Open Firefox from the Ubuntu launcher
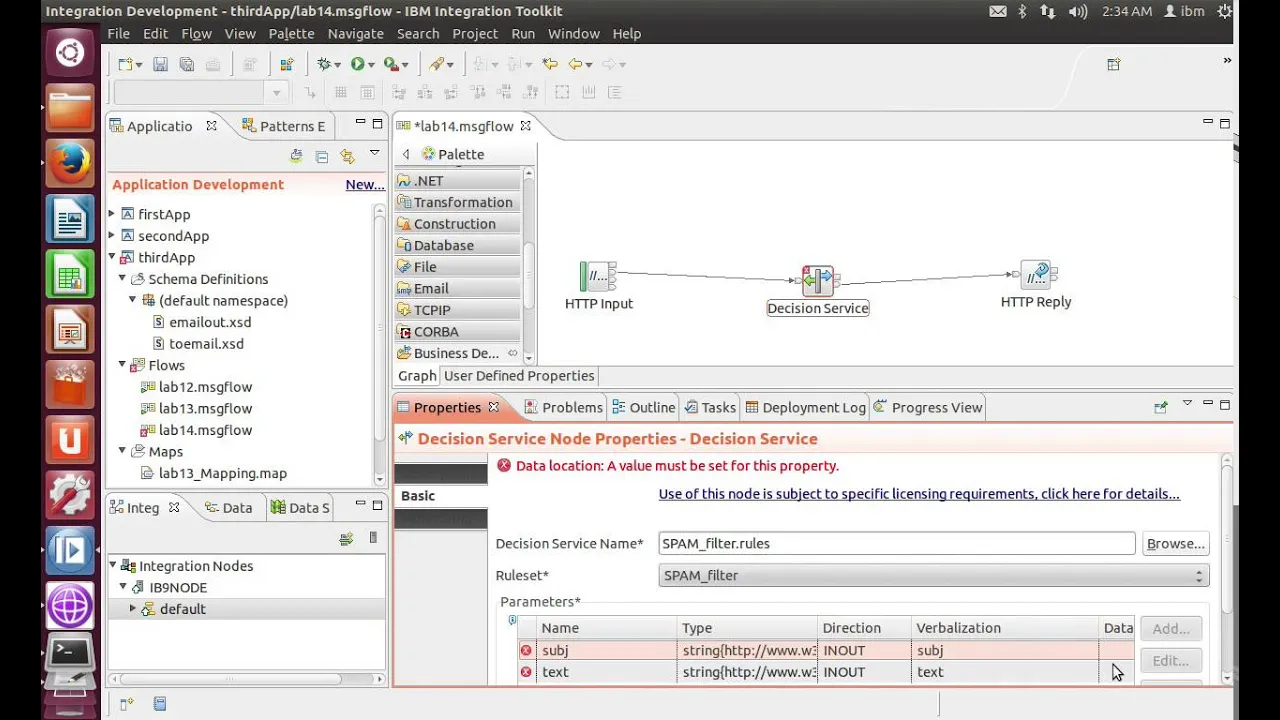 click(x=70, y=163)
